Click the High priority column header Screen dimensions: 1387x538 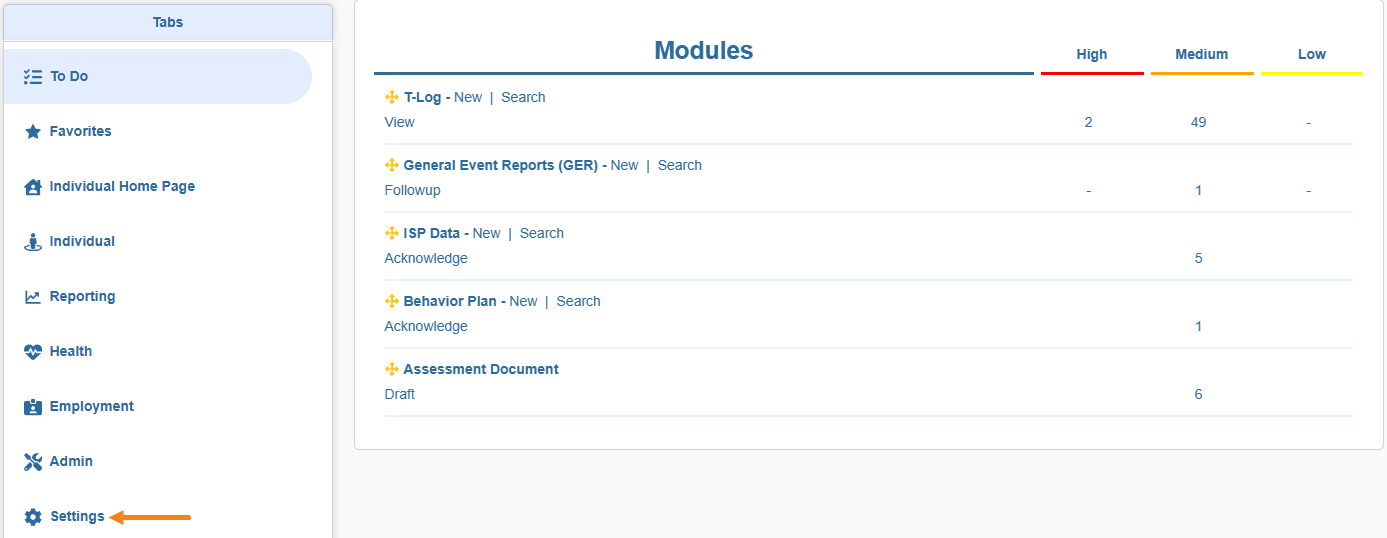click(1091, 55)
